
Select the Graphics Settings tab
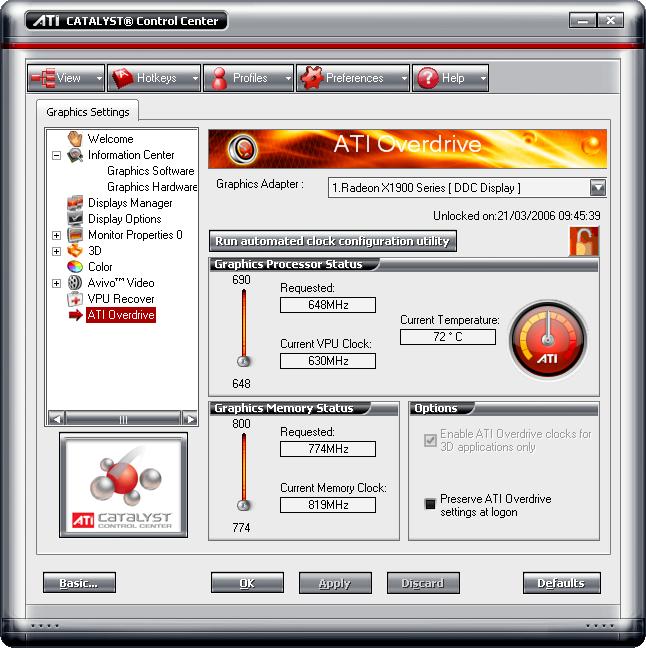88,112
